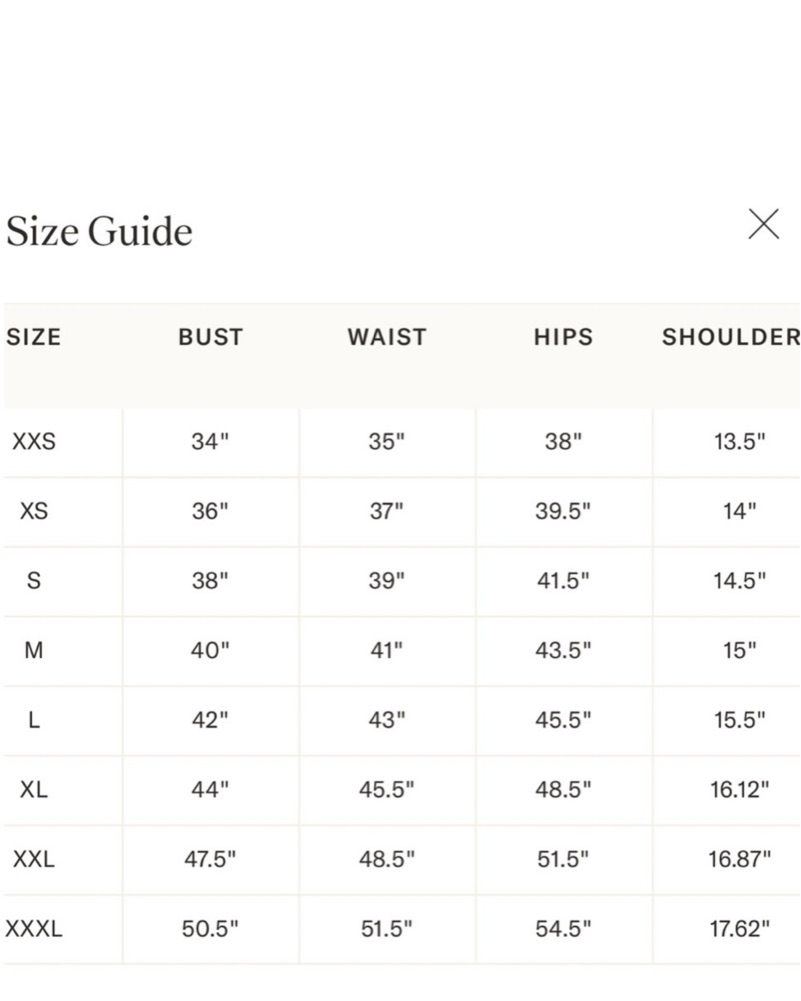Viewport: 801px width, 1001px height.
Task: Select the HIPS column header
Action: (564, 336)
